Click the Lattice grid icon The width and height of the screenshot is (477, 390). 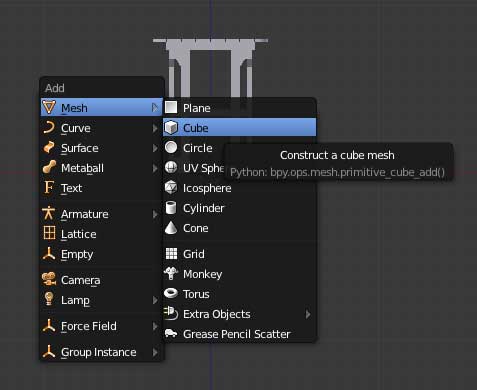(49, 233)
